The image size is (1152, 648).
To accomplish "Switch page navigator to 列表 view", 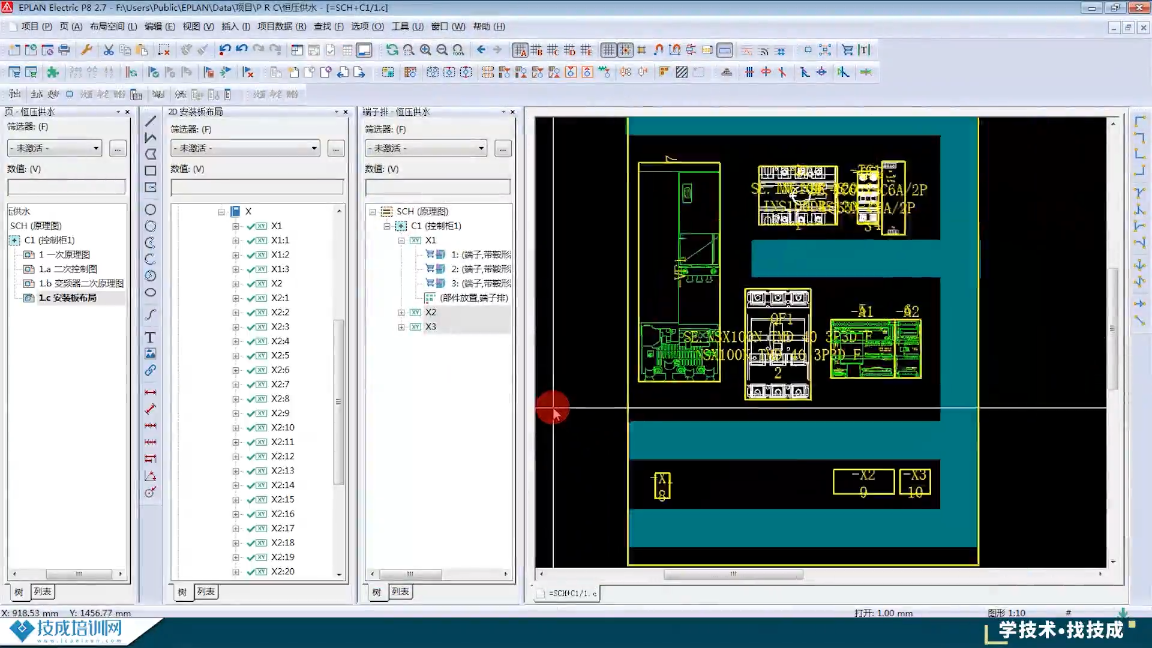I will [x=43, y=591].
